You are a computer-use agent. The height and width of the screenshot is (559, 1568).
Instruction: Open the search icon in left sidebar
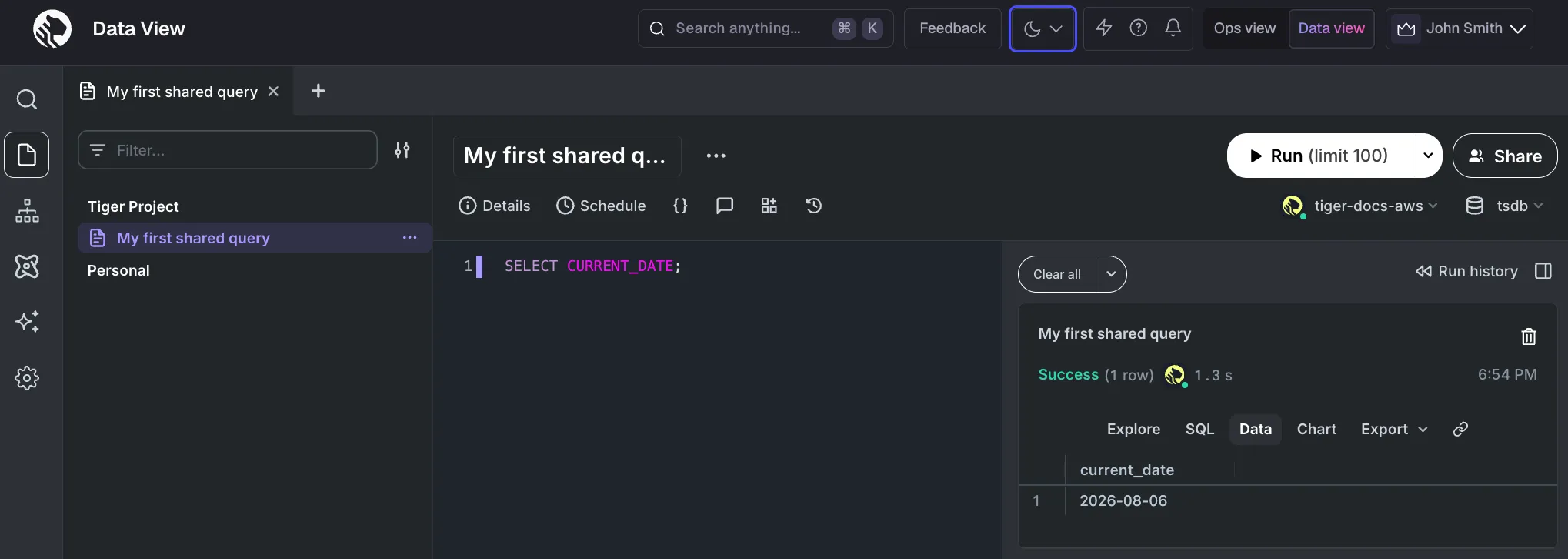[27, 99]
